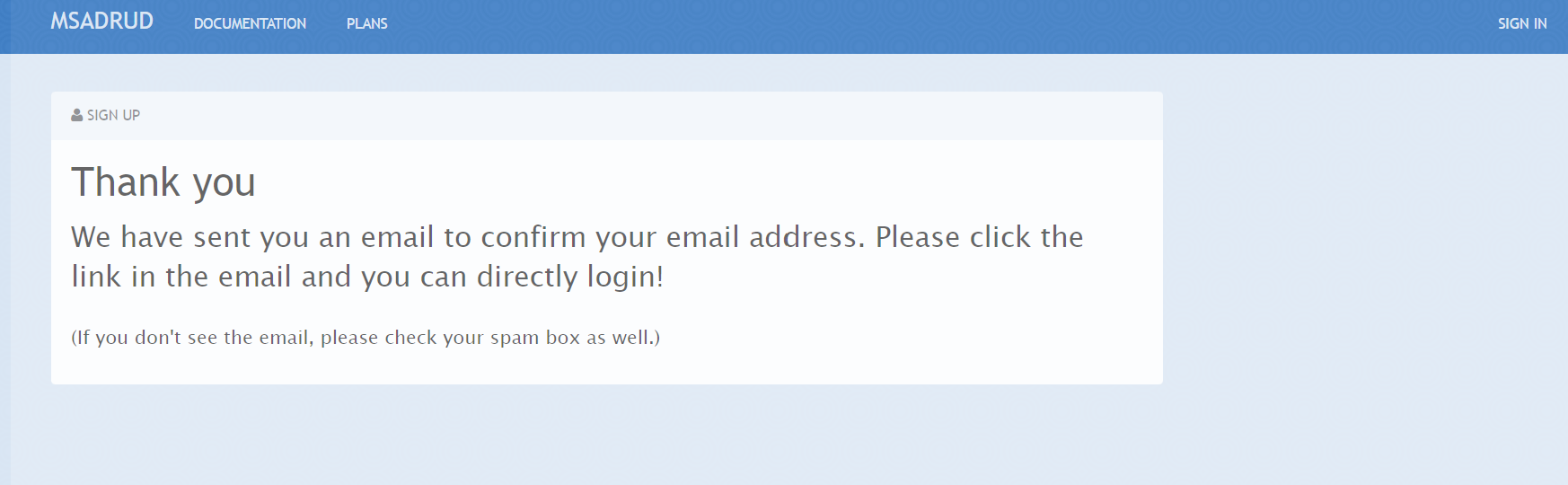This screenshot has height=485, width=1568.
Task: Click the SIGN UP panel header label
Action: tap(113, 115)
